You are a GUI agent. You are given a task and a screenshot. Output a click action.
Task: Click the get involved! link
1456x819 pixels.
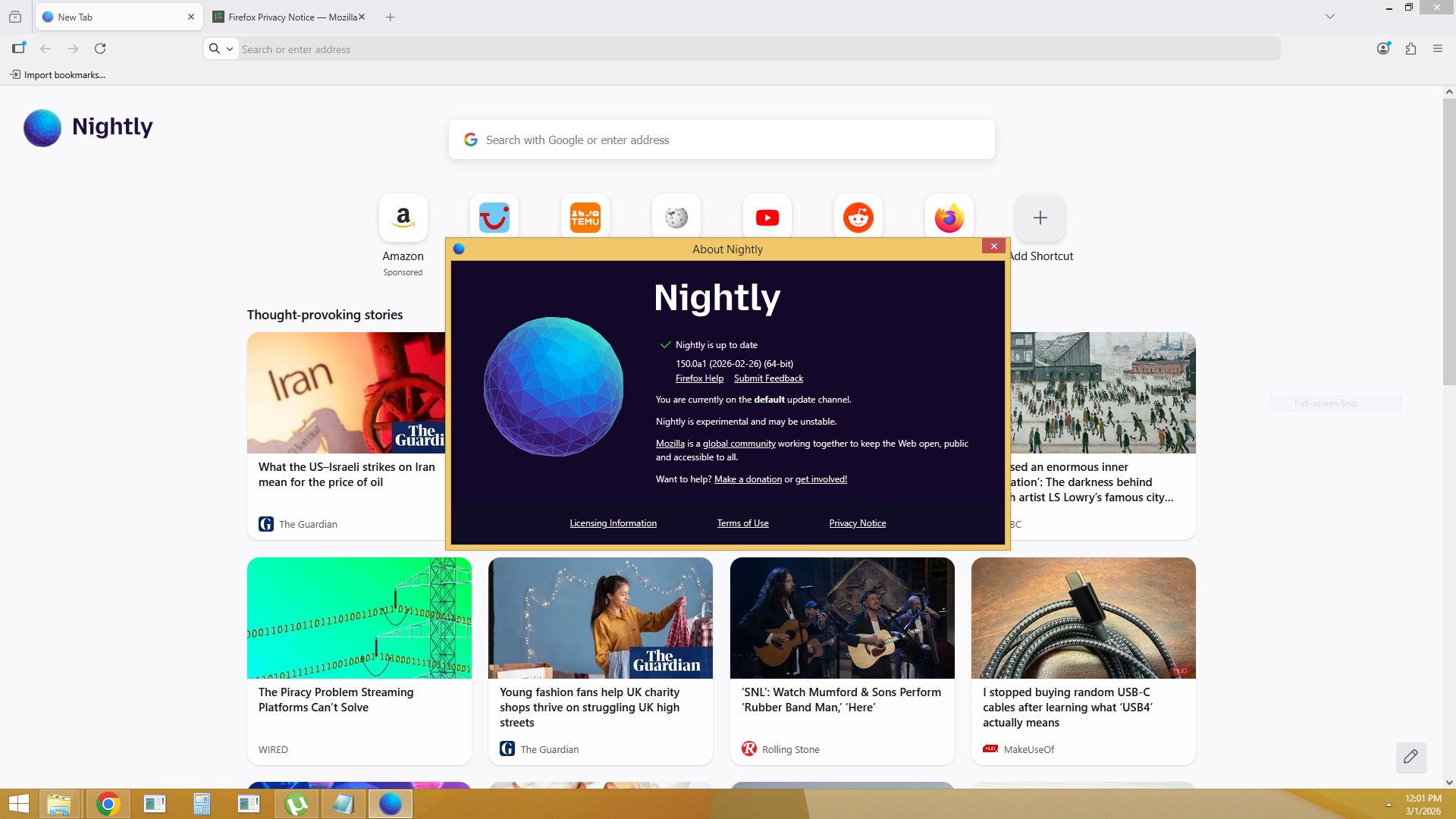point(821,479)
